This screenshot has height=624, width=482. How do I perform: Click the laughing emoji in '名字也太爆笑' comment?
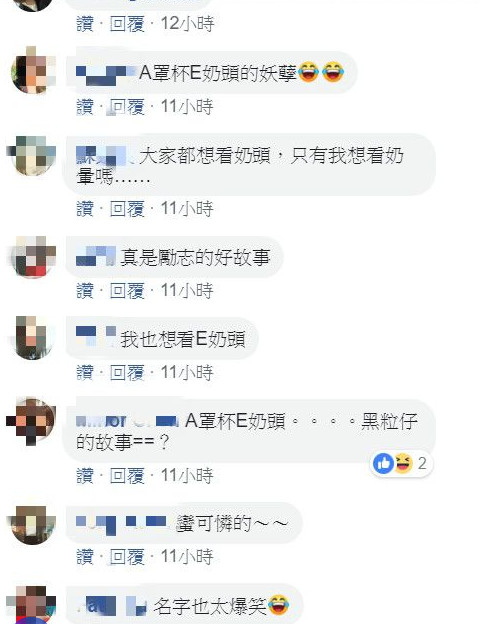[x=279, y=605]
